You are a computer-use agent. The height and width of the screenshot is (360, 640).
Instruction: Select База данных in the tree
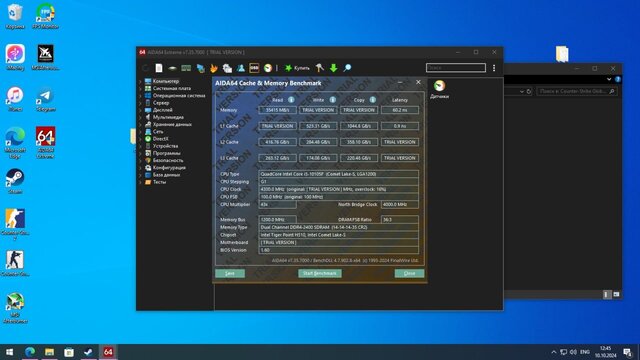pos(166,175)
